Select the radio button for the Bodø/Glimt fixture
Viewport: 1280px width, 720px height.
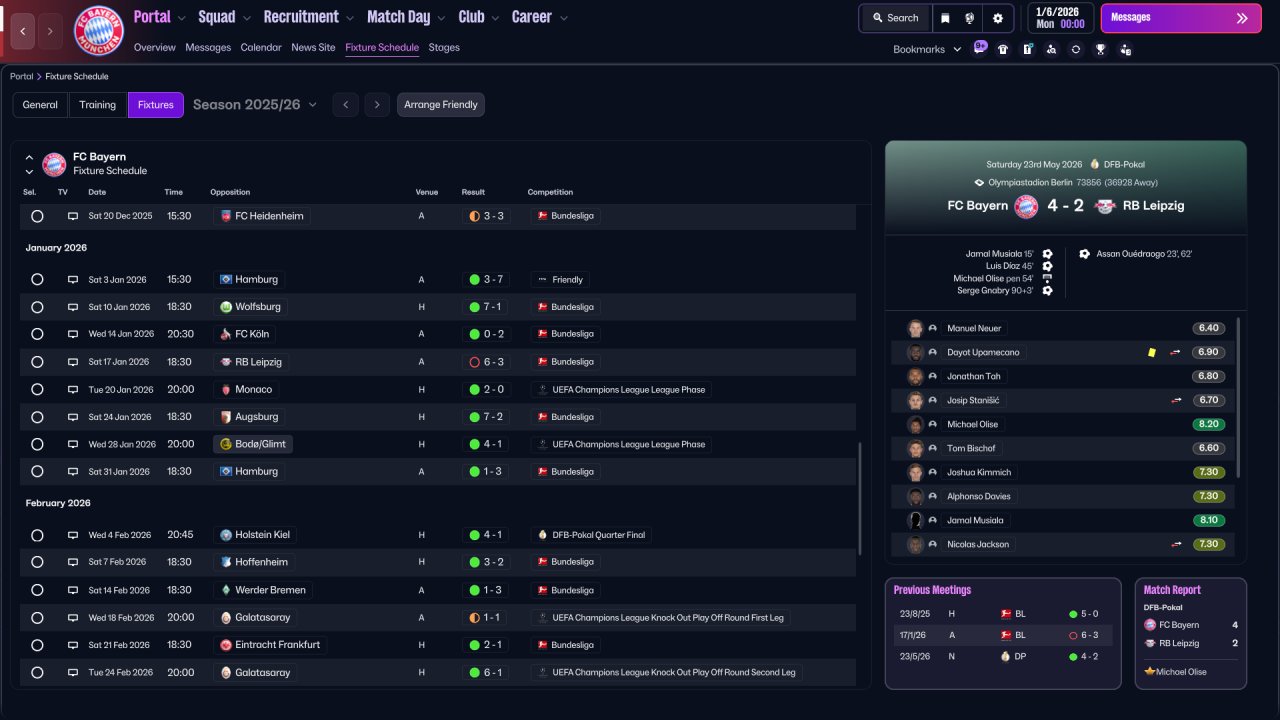pyautogui.click(x=37, y=444)
